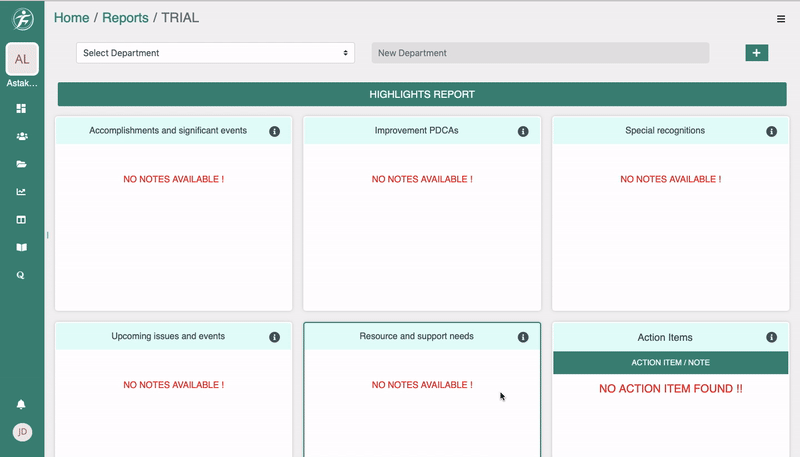This screenshot has width=800, height=457.
Task: Open the hamburger menu at top right
Action: click(781, 19)
